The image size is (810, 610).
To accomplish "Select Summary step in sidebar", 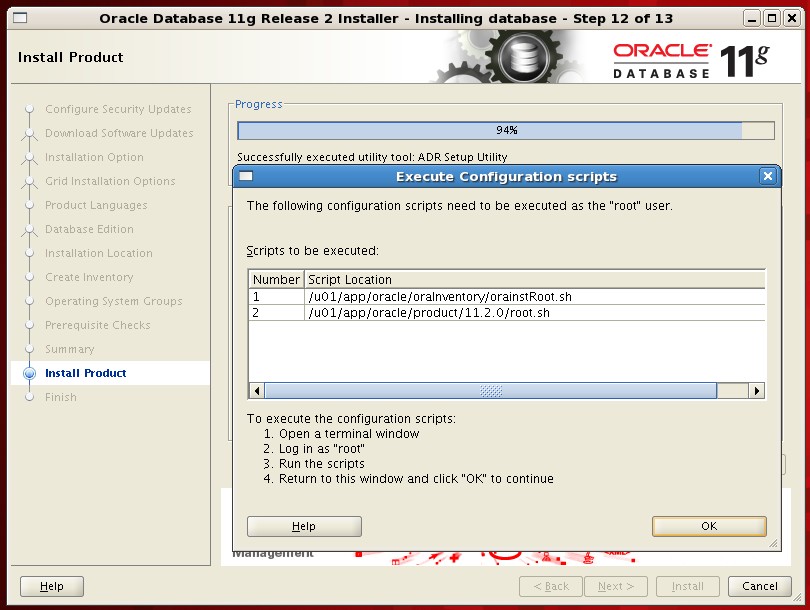I will (70, 349).
